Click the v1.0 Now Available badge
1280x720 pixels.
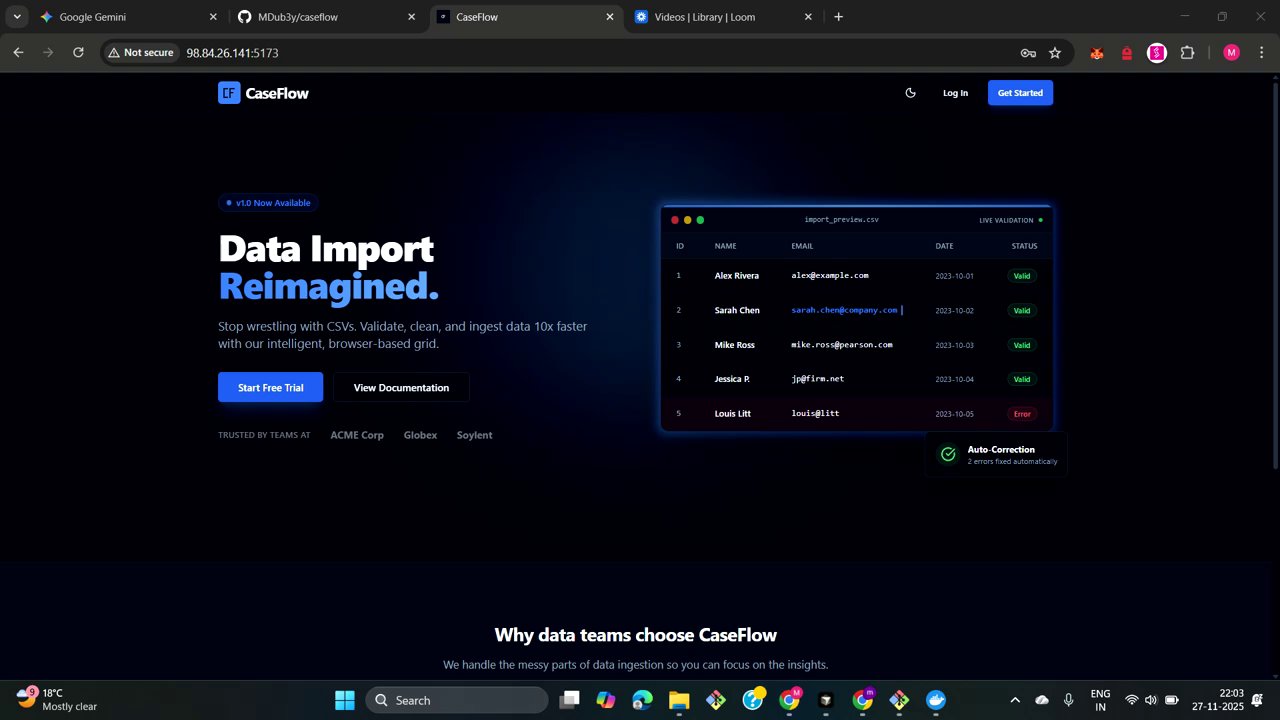268,203
